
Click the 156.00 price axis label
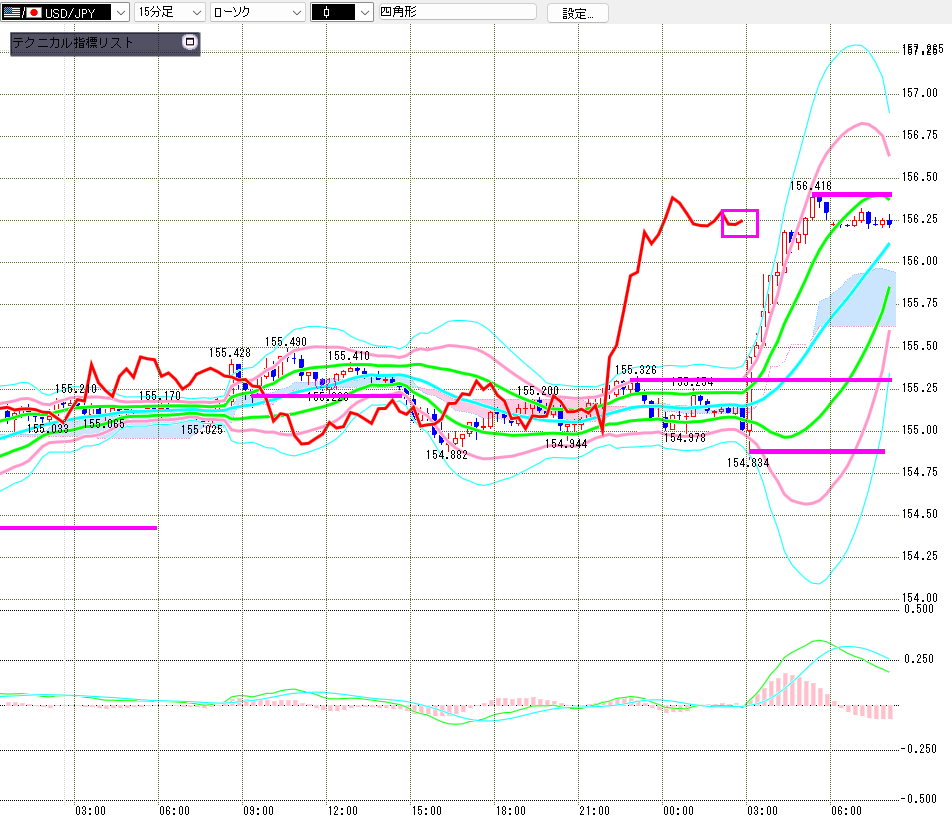[x=920, y=261]
